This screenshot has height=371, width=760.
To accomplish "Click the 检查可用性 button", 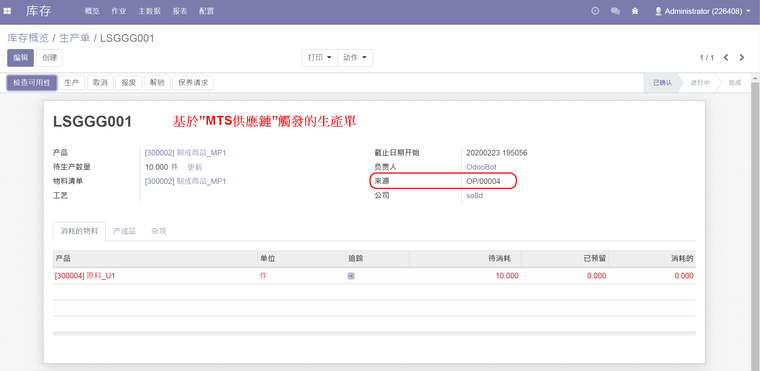I will tap(32, 83).
